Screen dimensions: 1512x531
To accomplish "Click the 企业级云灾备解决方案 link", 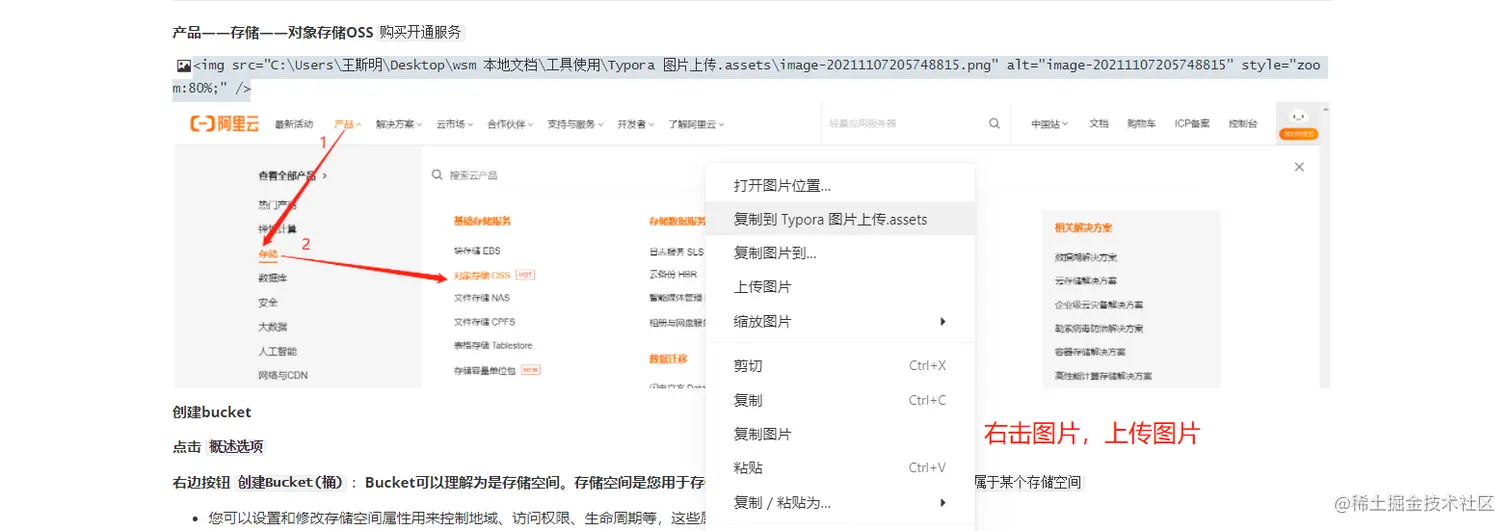I will point(1099,305).
